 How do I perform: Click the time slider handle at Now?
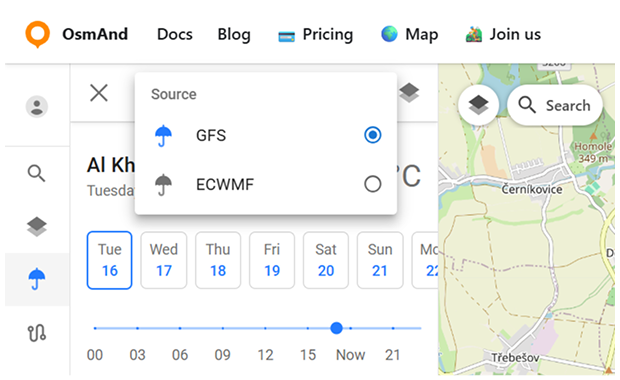point(336,328)
